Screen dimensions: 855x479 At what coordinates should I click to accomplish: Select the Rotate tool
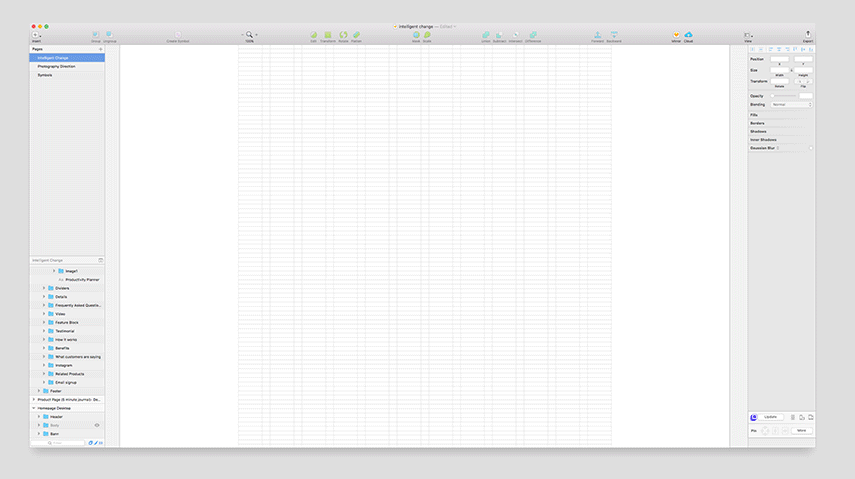(343, 35)
